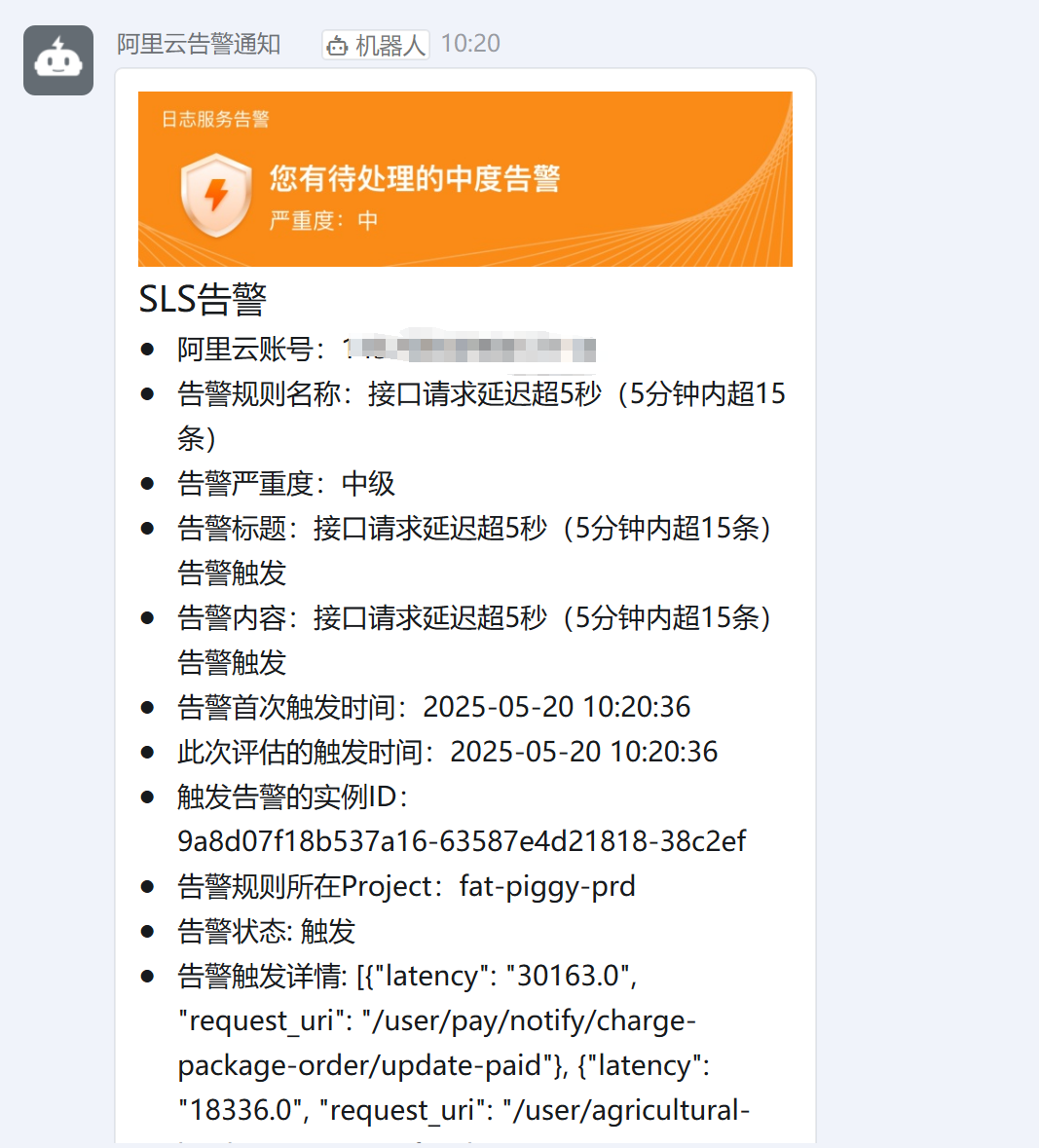1039x1148 pixels.
Task: Click 告警首次触发时间 2025-05-20 10:20:36
Action: click(433, 707)
